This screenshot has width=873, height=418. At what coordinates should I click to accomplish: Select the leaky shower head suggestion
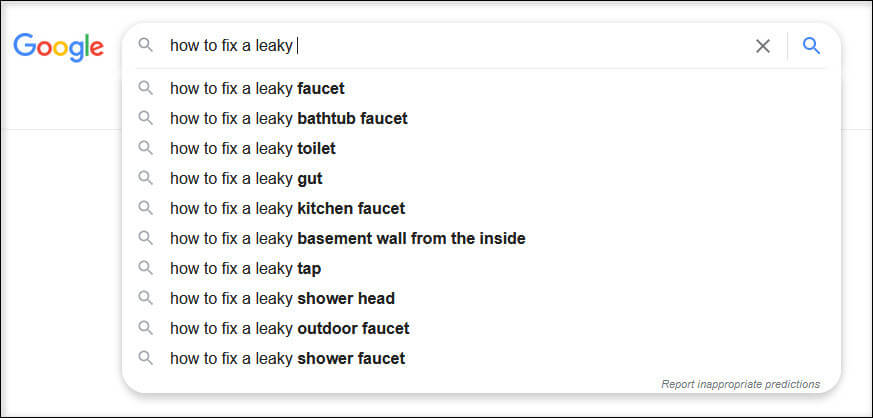tap(482, 299)
